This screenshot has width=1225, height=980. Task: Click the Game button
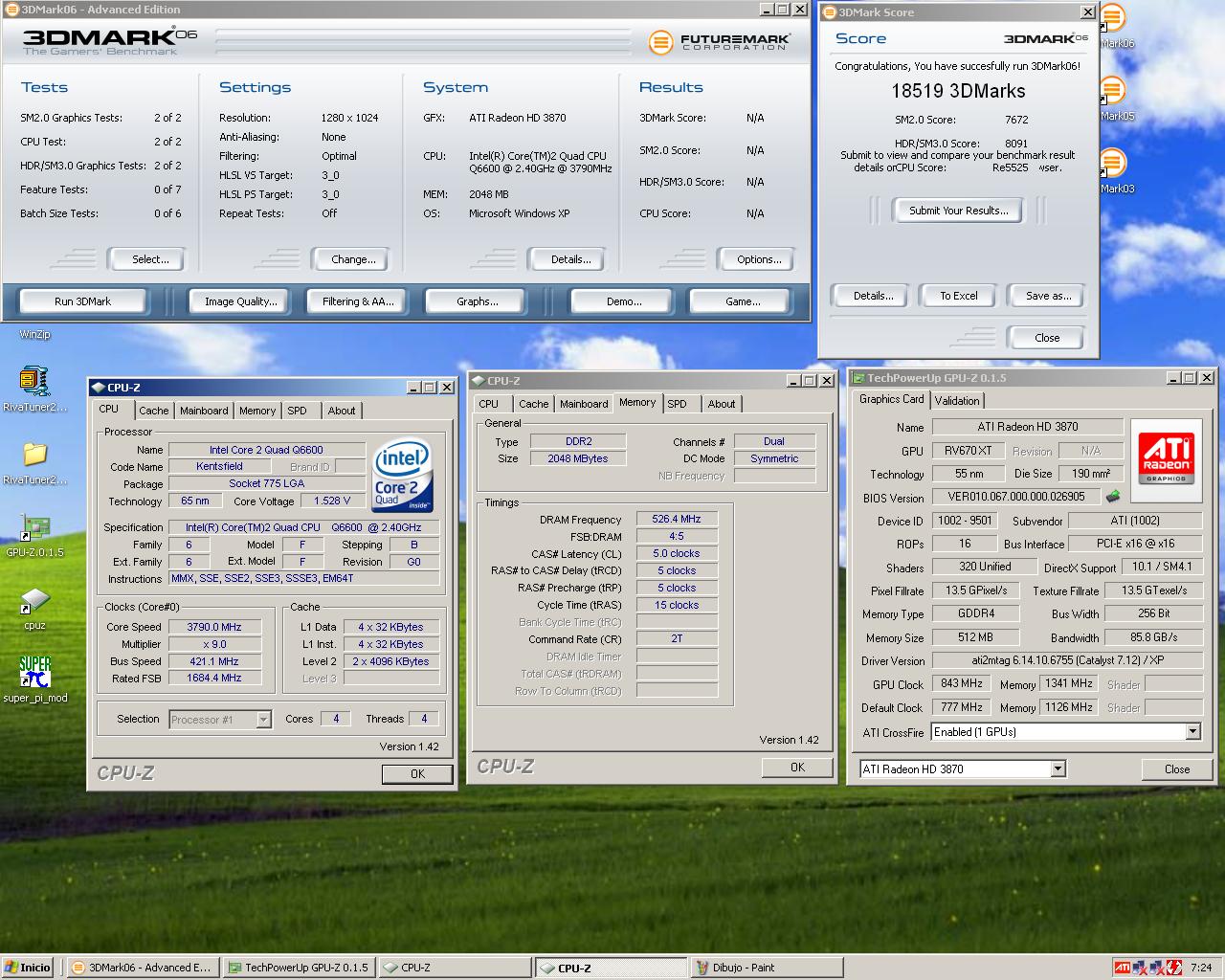click(743, 301)
